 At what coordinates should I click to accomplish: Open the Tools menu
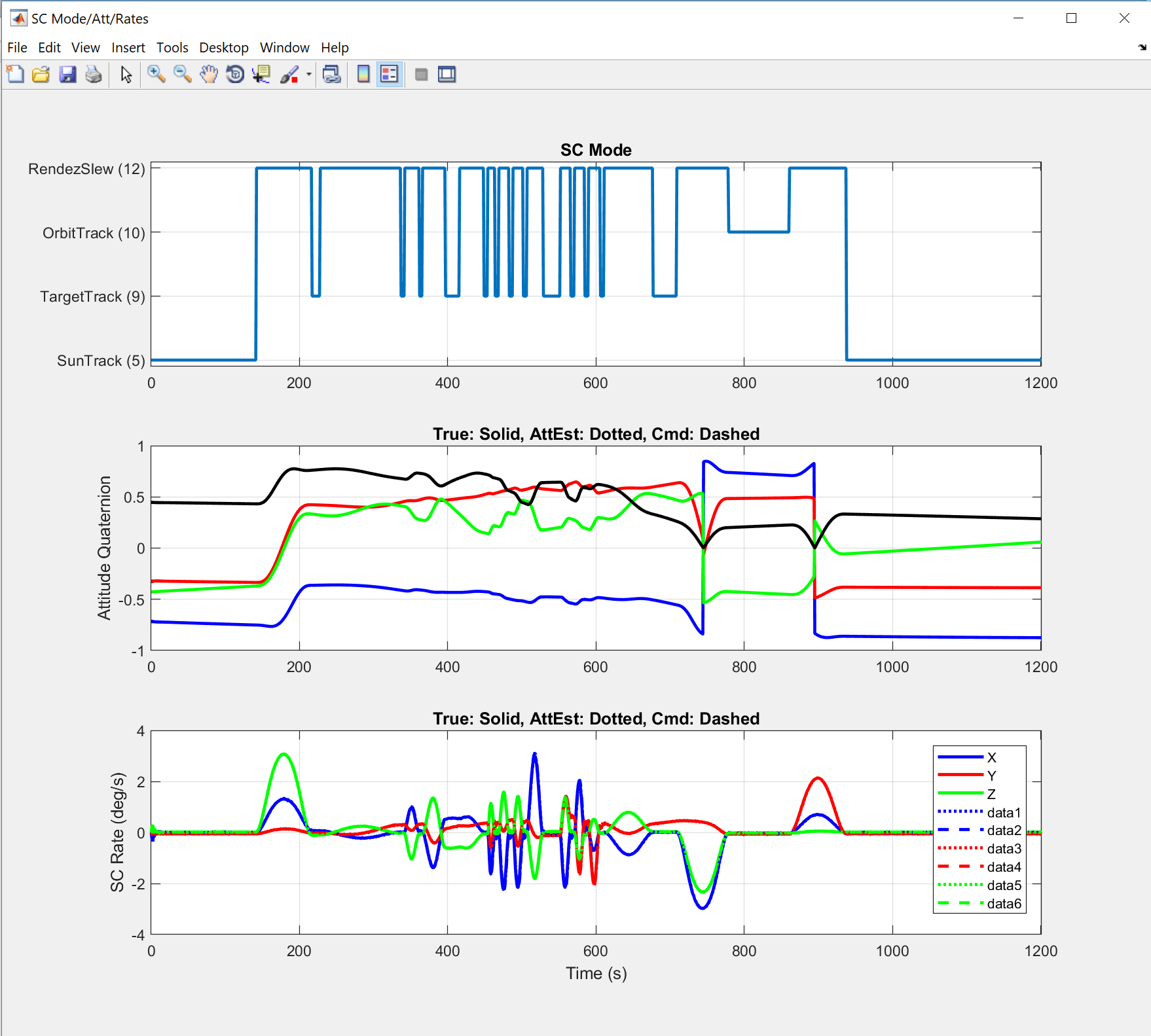click(x=172, y=47)
